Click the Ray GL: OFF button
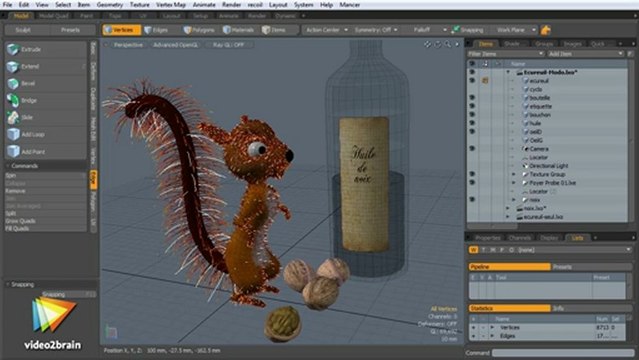The height and width of the screenshot is (360, 639). tap(229, 45)
